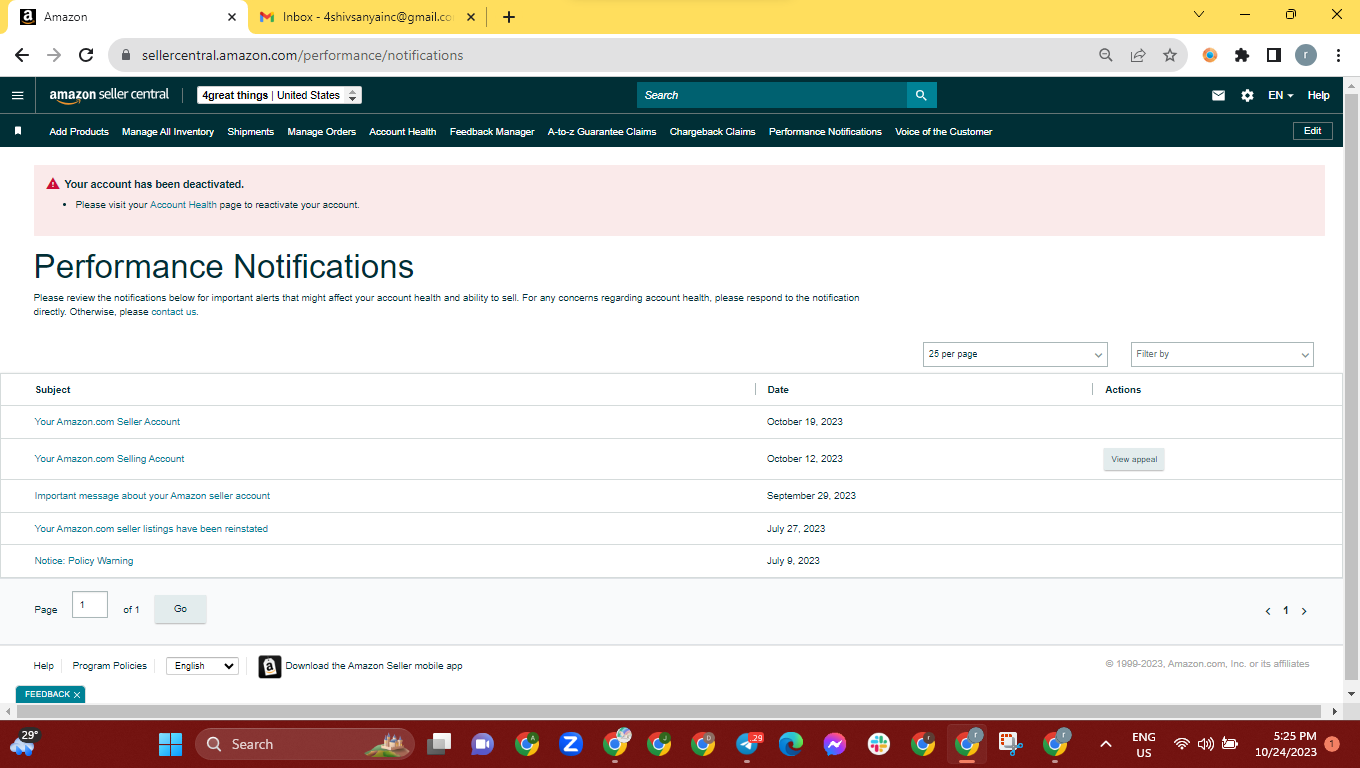Reload the page with the refresh icon
1360x768 pixels.
[x=86, y=55]
